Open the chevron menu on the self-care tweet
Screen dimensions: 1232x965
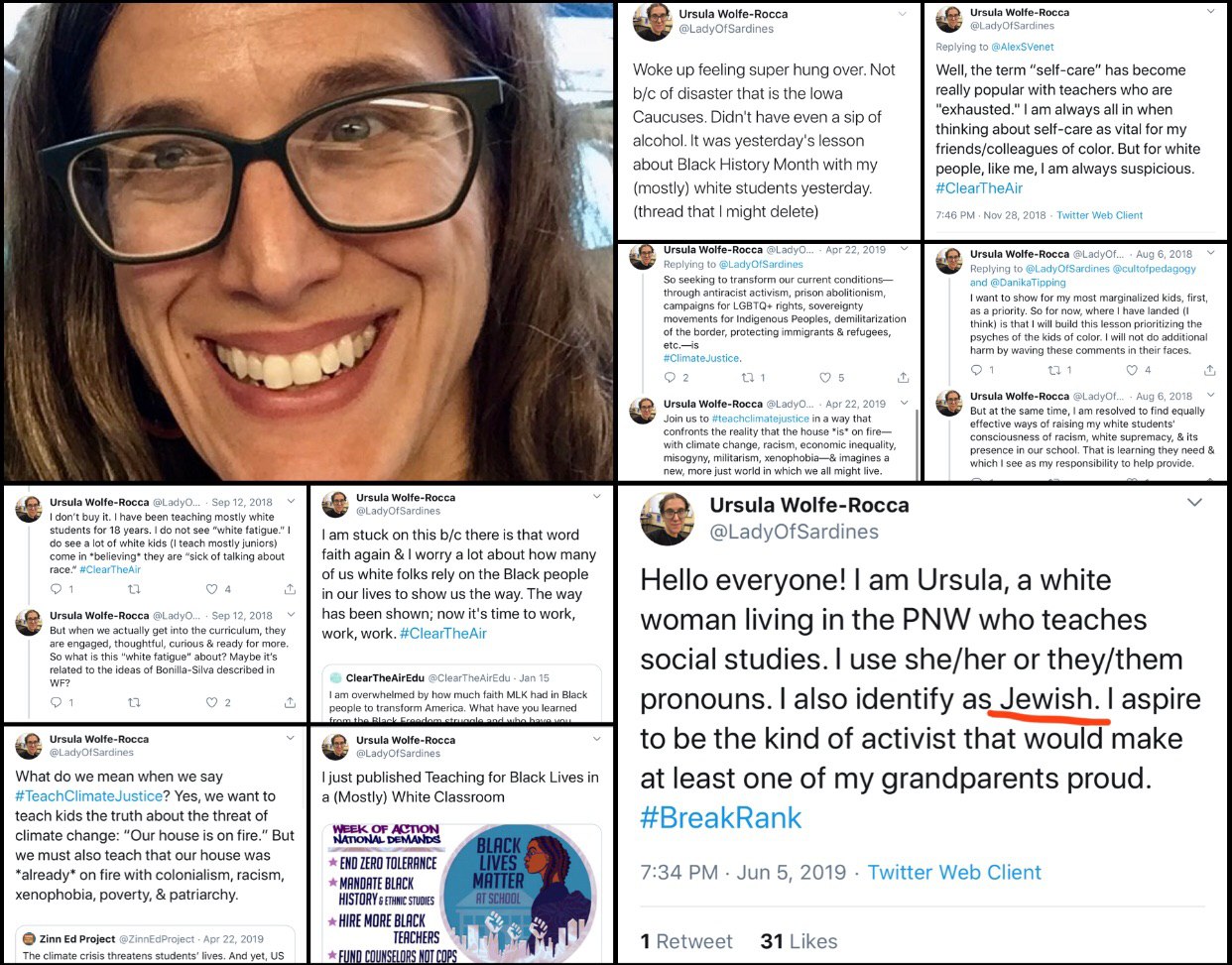(x=1210, y=12)
